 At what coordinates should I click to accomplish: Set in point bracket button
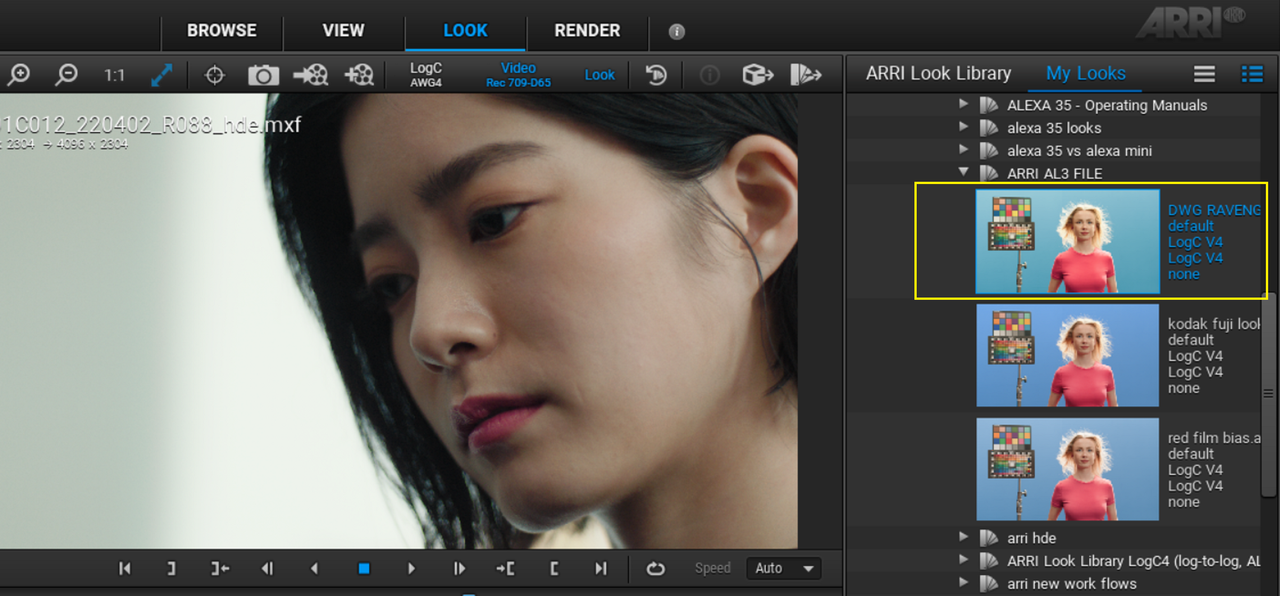[554, 568]
